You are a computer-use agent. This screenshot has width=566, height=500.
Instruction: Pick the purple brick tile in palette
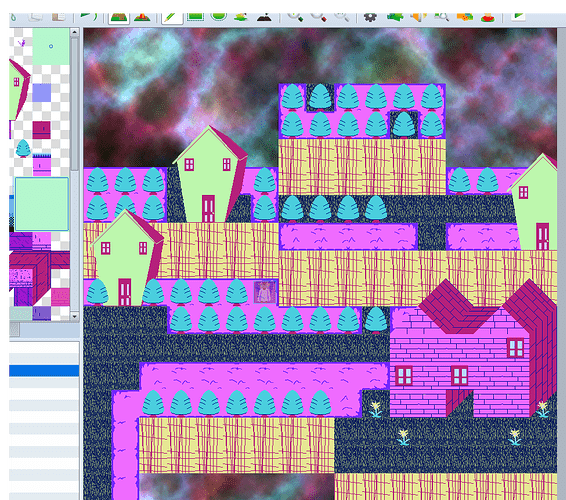[x=21, y=241]
